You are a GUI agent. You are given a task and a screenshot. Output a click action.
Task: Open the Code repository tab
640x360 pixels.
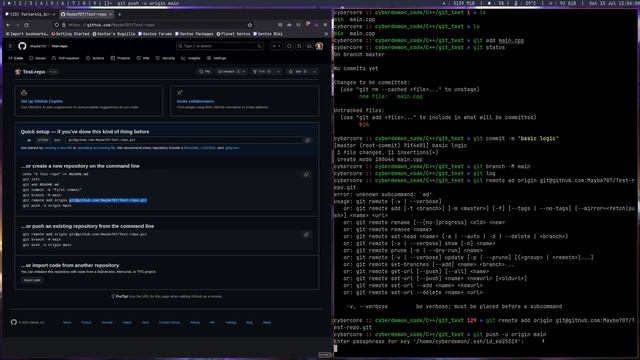pos(16,58)
